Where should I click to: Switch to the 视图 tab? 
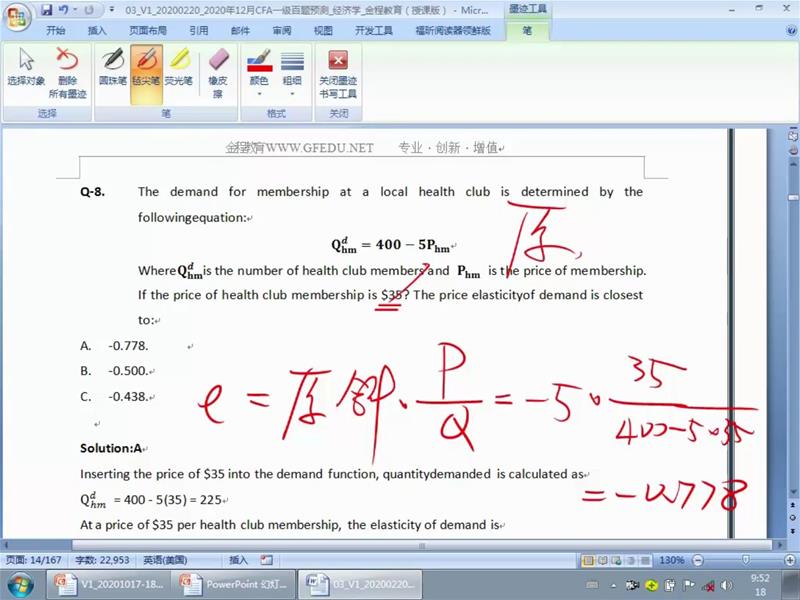(323, 31)
